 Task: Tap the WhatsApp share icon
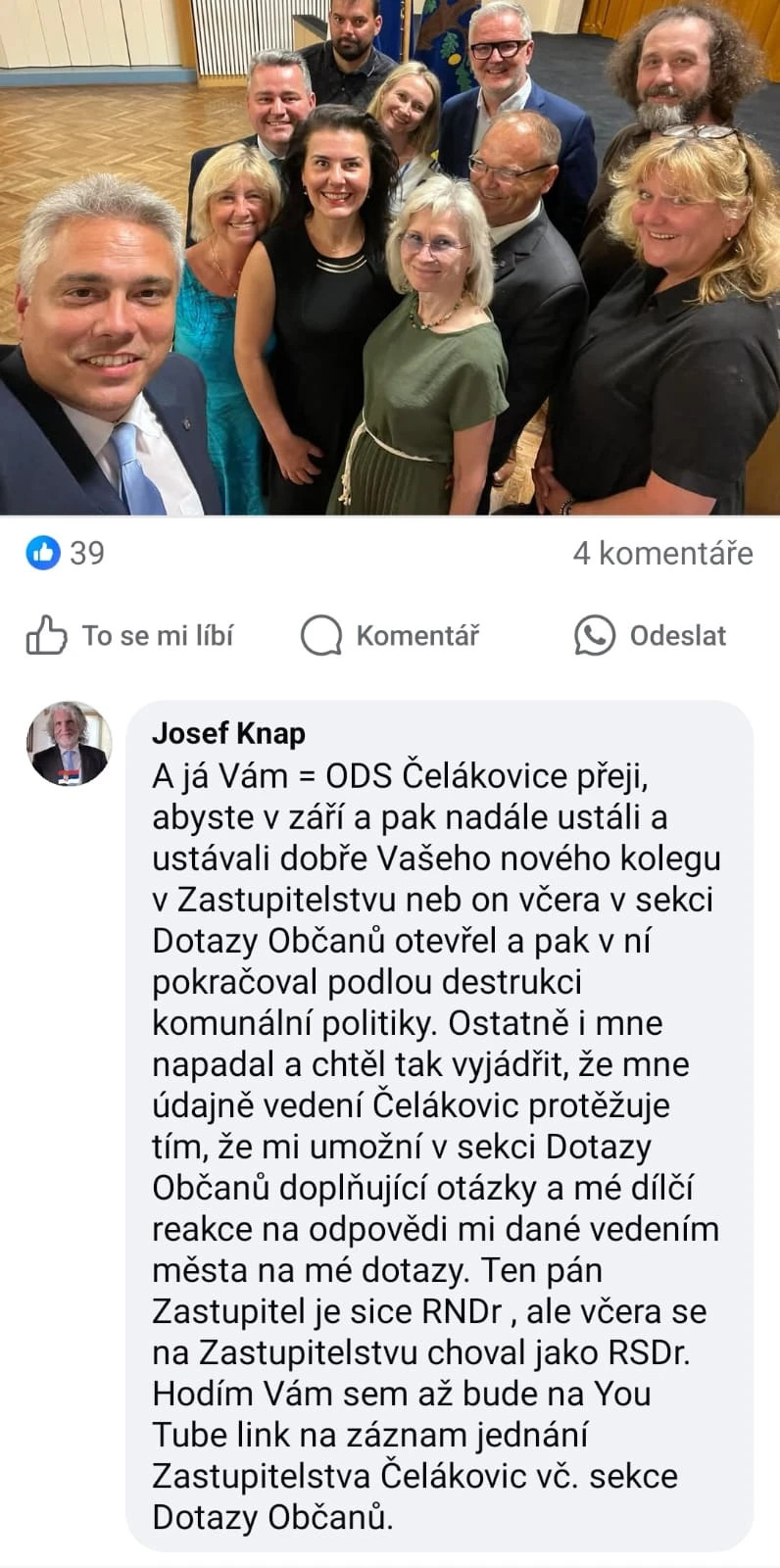595,635
